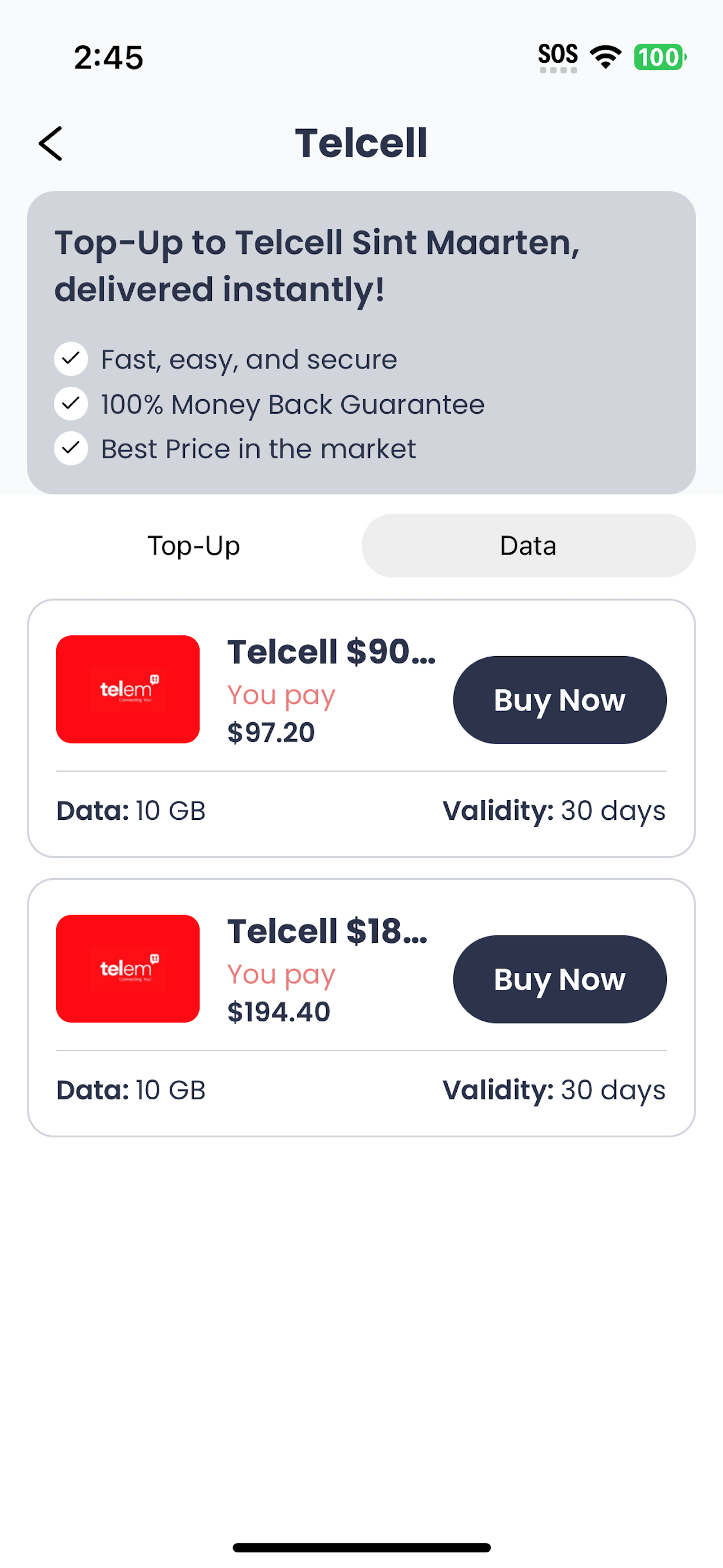Click checkmark beside Best Price in the market
The image size is (723, 1568).
71,449
